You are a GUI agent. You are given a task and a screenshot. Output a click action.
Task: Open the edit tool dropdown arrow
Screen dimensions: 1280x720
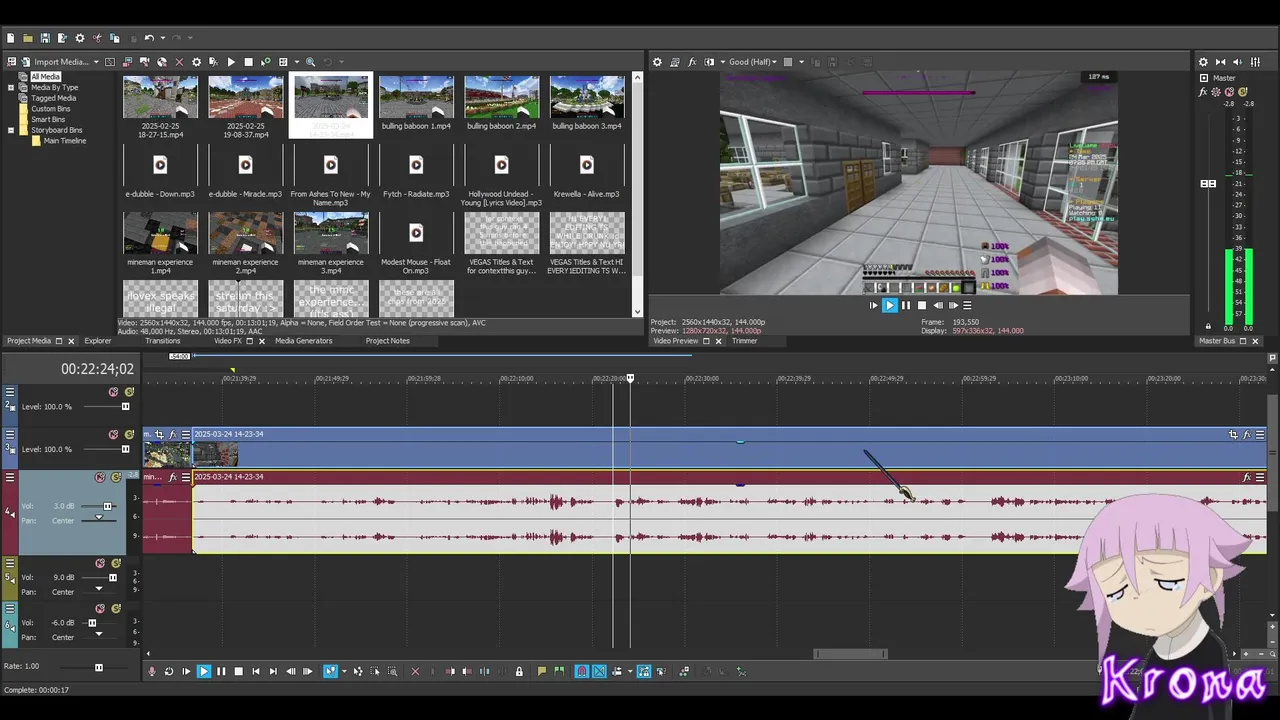point(344,671)
